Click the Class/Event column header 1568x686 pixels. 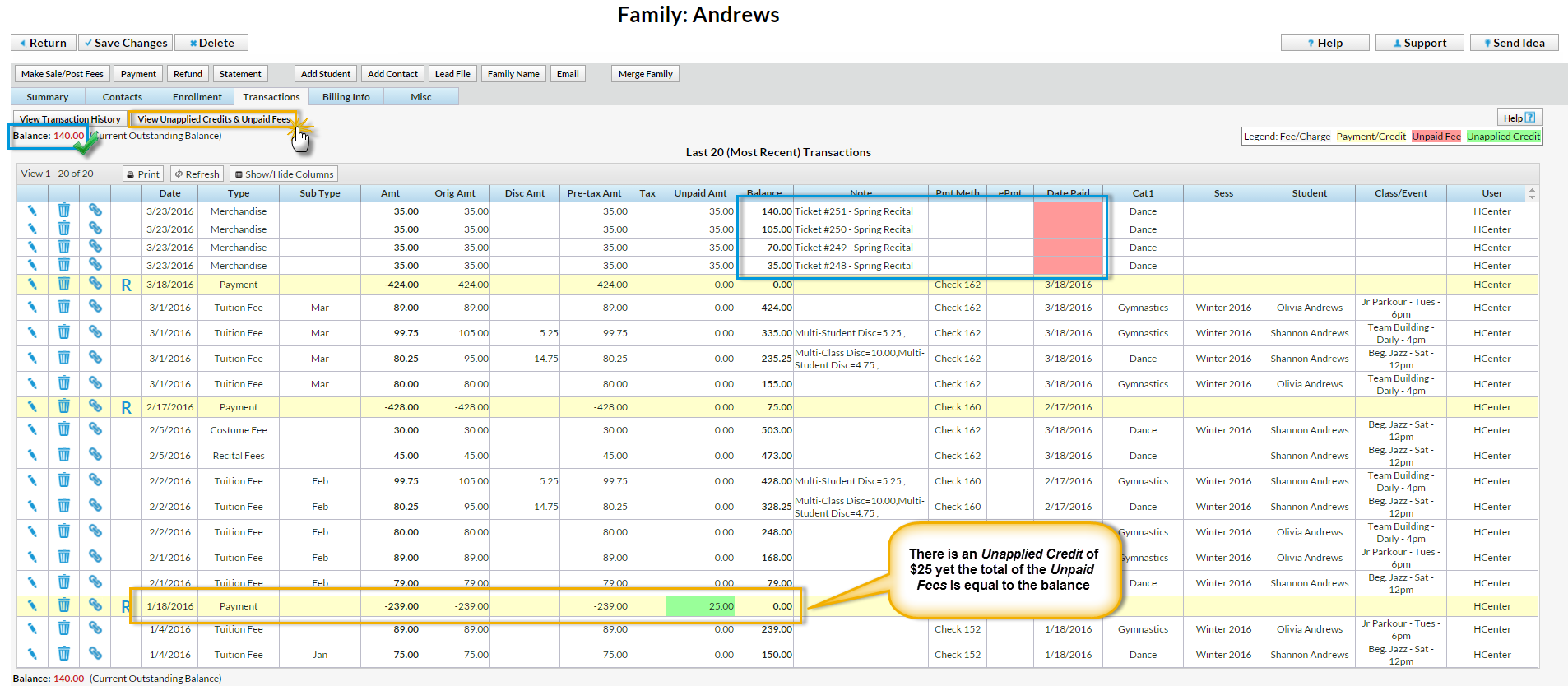point(1401,193)
